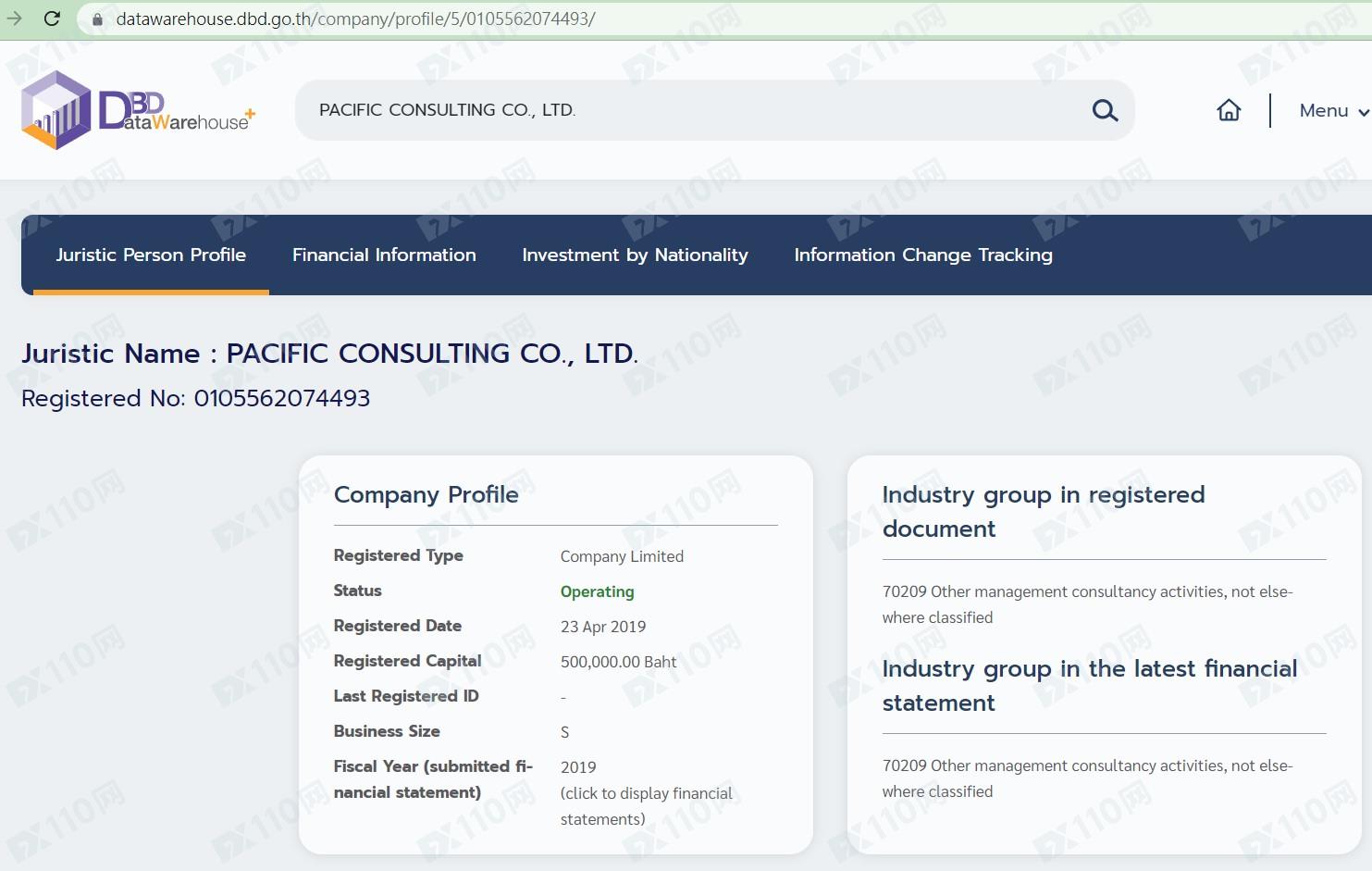Select the '500,000.00 Baht' capital value

[x=618, y=662]
